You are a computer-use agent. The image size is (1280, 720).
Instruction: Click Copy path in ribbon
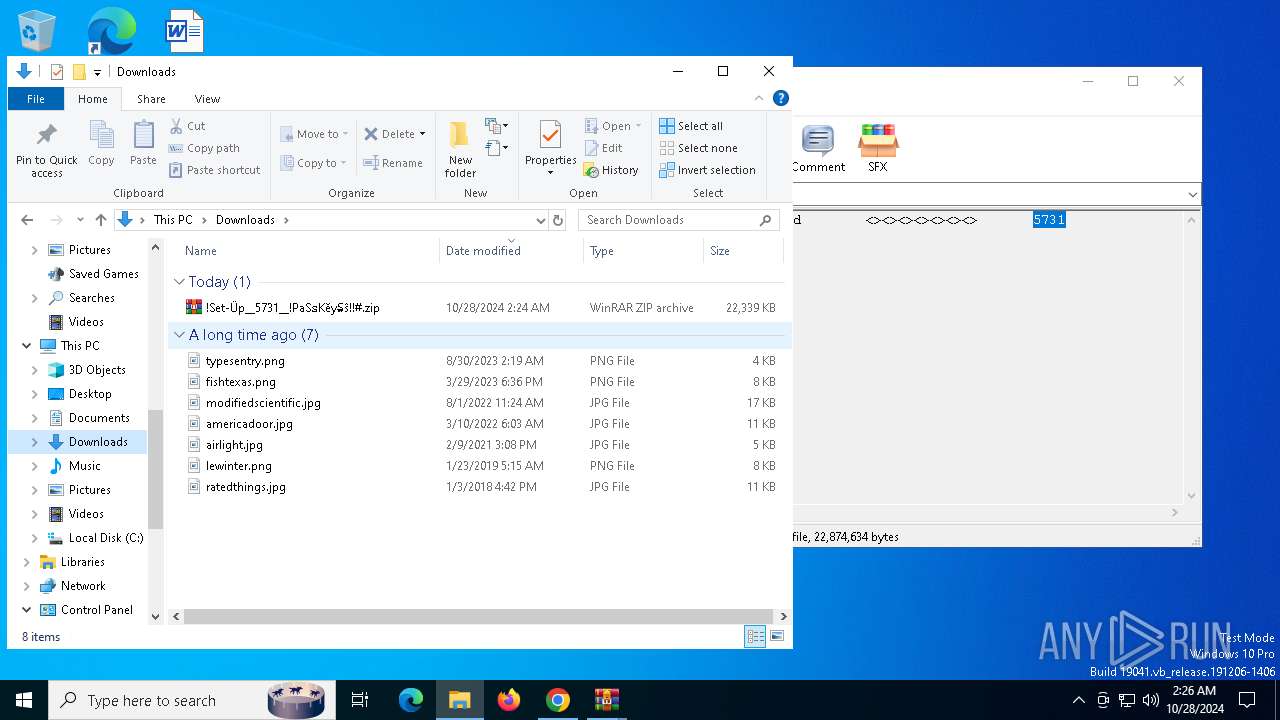point(204,148)
